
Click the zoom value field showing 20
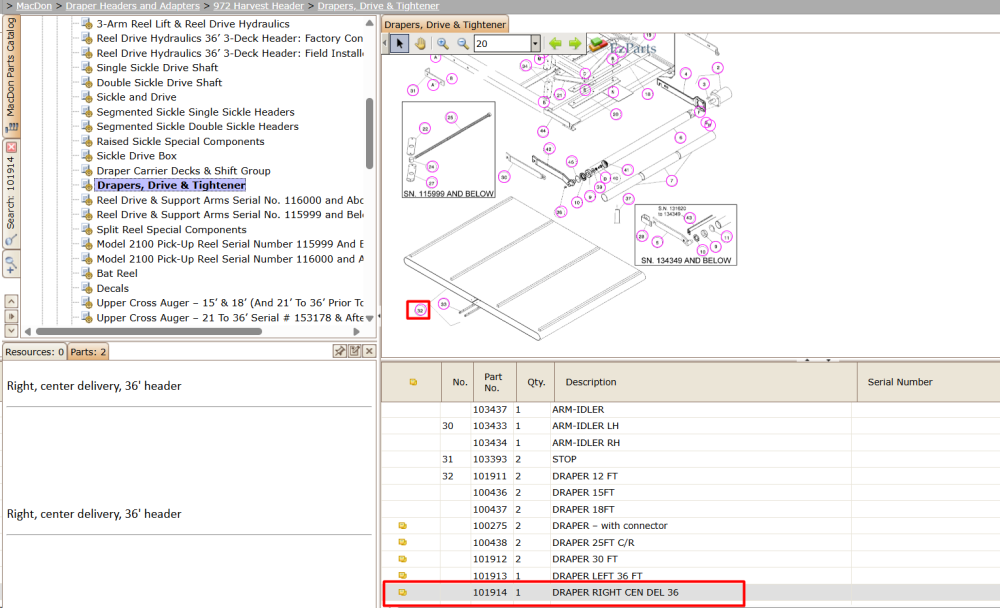coord(502,43)
